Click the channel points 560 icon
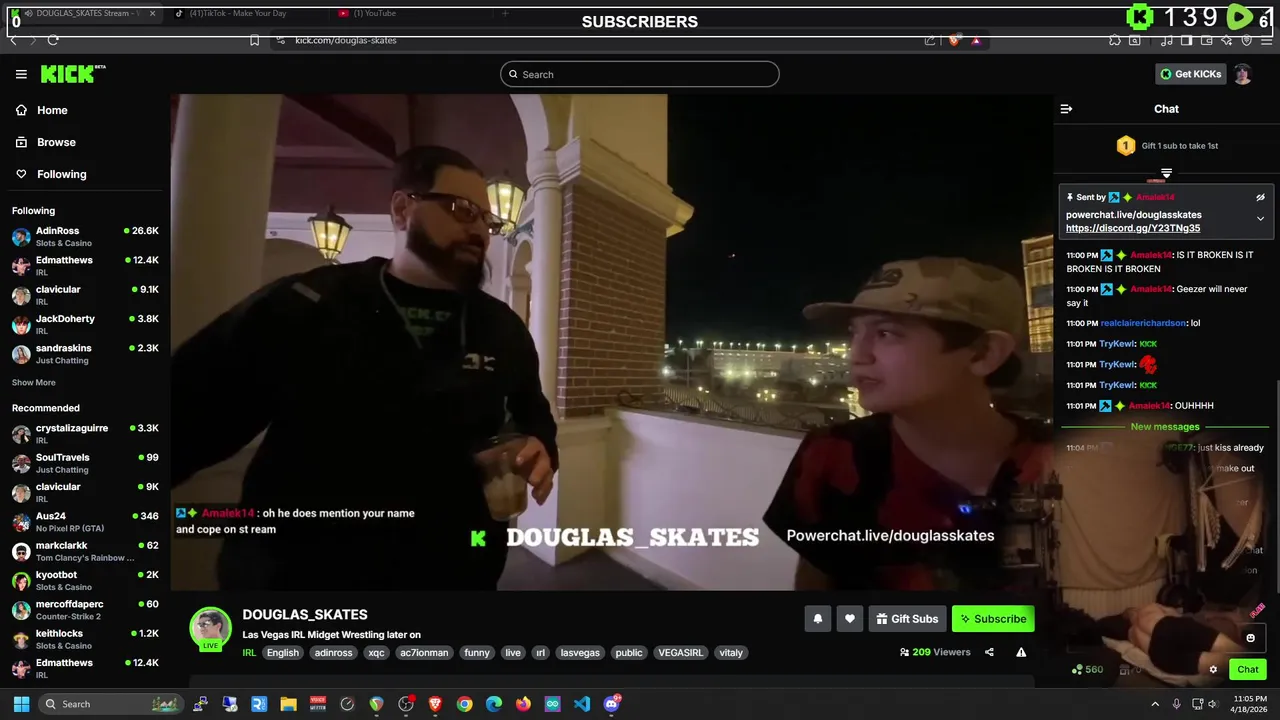The image size is (1280, 720). (1077, 670)
